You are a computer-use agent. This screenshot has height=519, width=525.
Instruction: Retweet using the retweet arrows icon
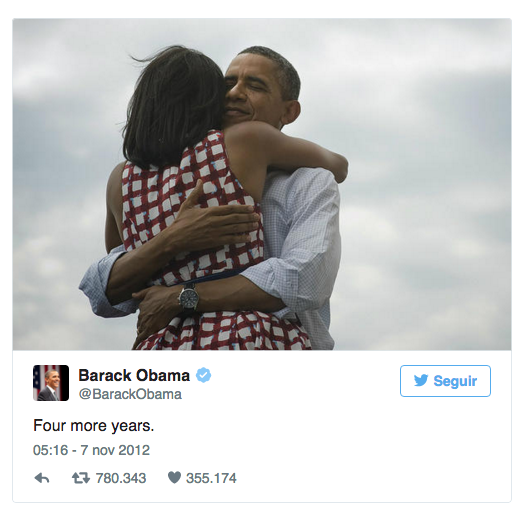(x=81, y=478)
